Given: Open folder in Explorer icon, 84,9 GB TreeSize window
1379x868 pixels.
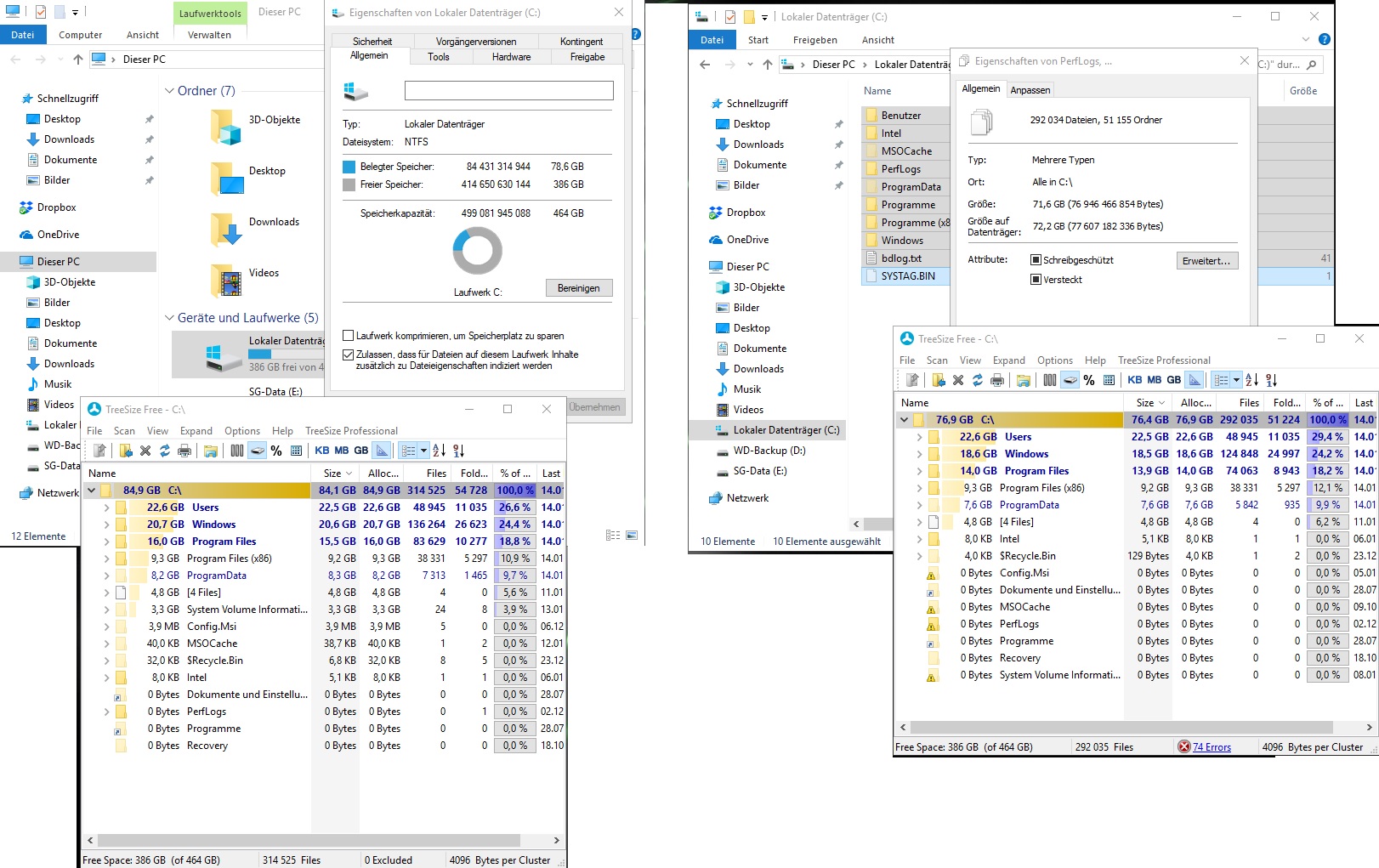Looking at the screenshot, I should (211, 451).
